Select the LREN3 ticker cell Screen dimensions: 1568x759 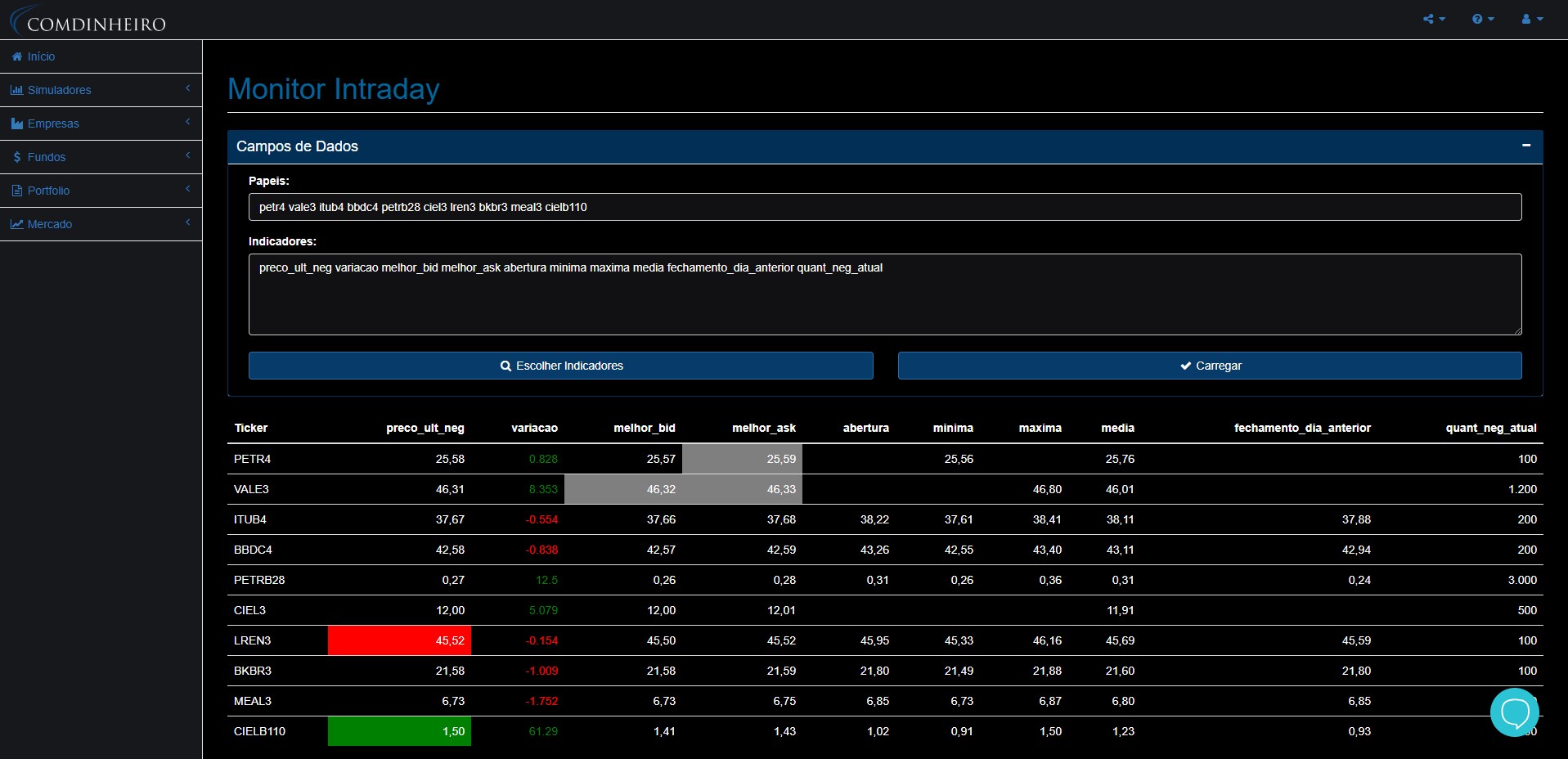click(x=277, y=640)
